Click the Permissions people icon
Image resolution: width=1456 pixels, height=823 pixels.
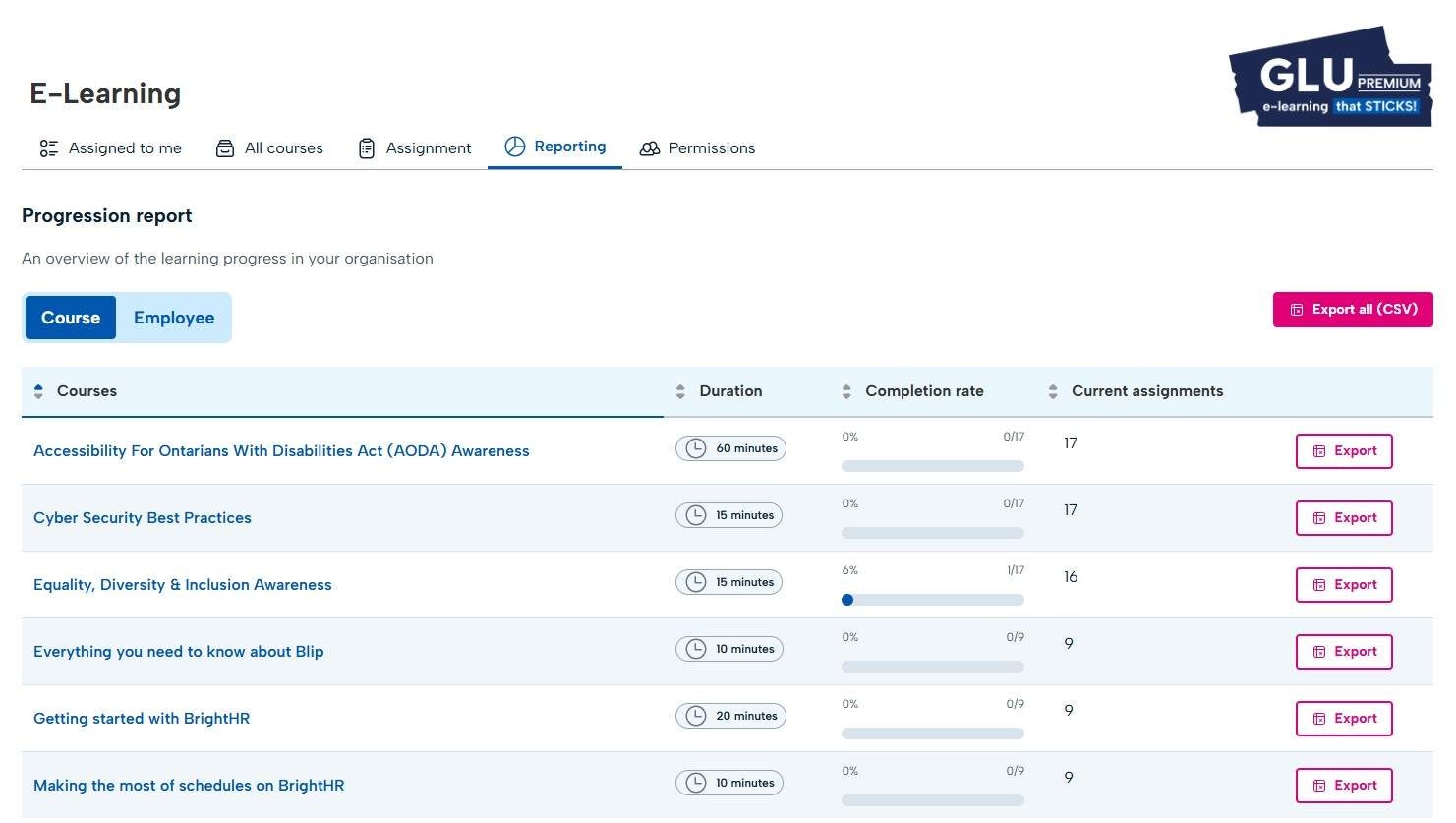coord(649,148)
